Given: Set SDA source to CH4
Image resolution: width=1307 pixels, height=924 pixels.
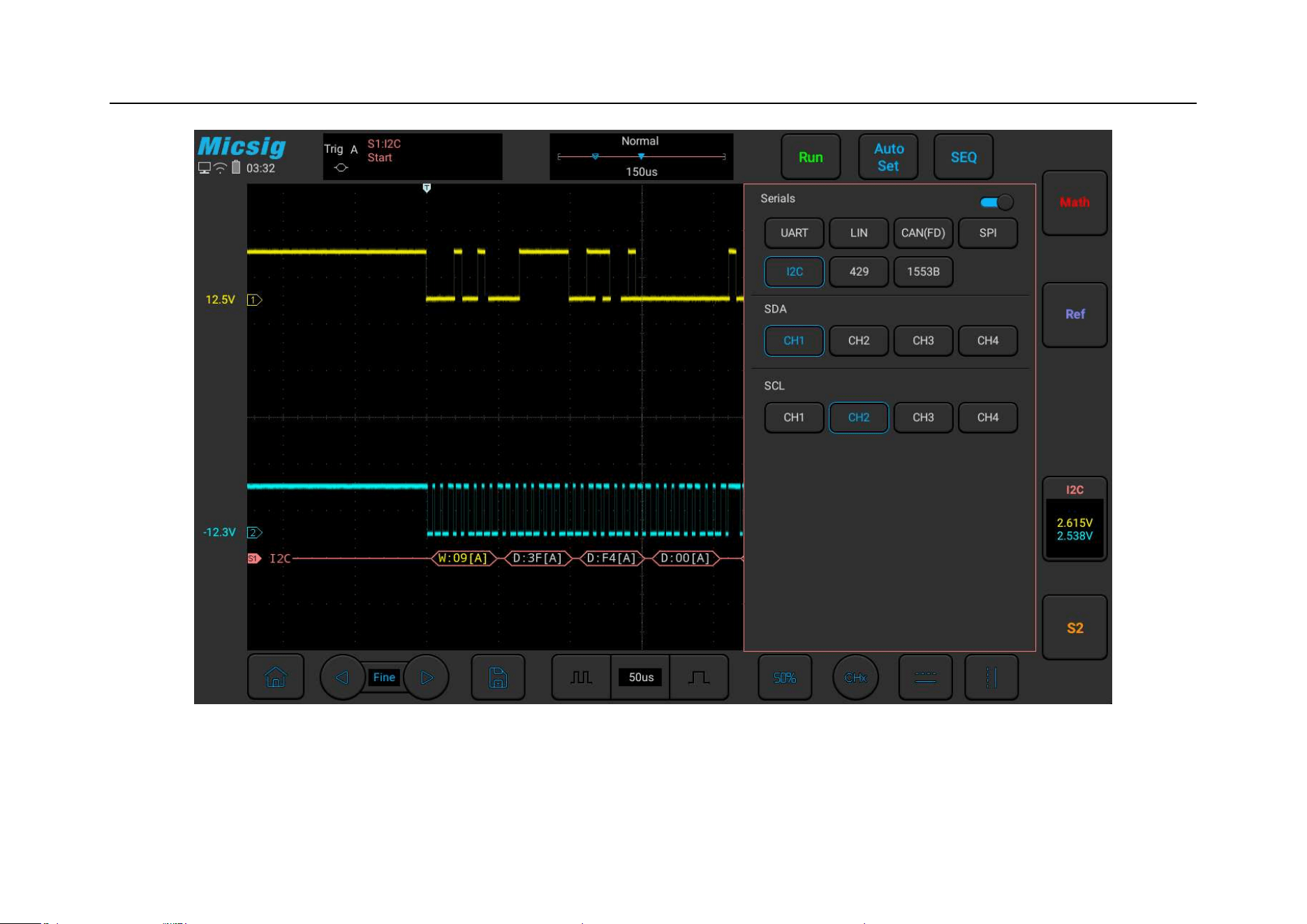Looking at the screenshot, I should click(988, 341).
